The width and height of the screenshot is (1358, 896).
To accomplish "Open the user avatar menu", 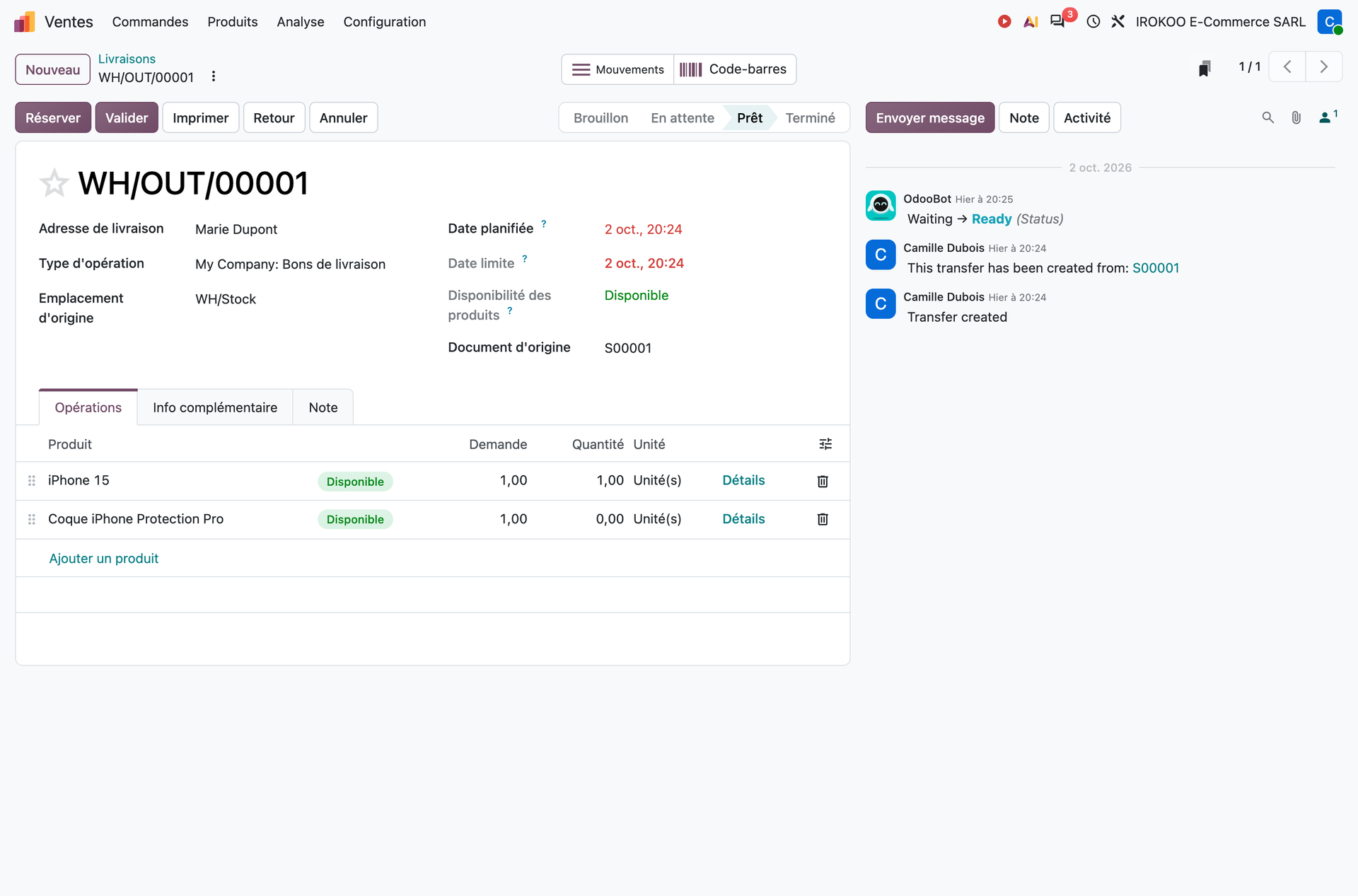I will (1330, 22).
